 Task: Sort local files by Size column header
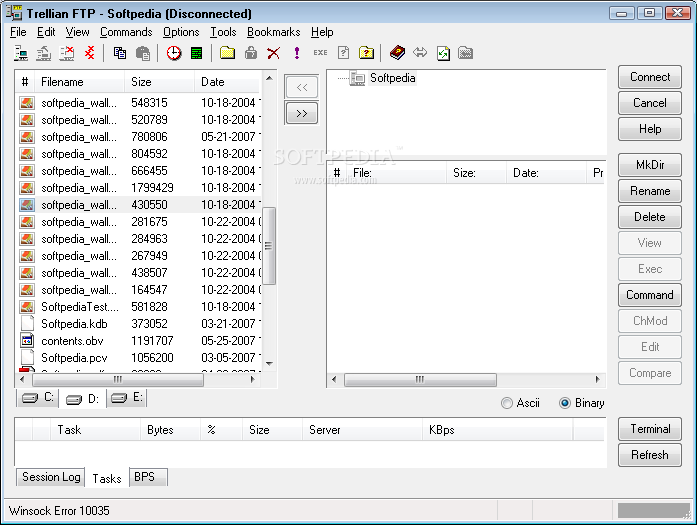coord(160,82)
